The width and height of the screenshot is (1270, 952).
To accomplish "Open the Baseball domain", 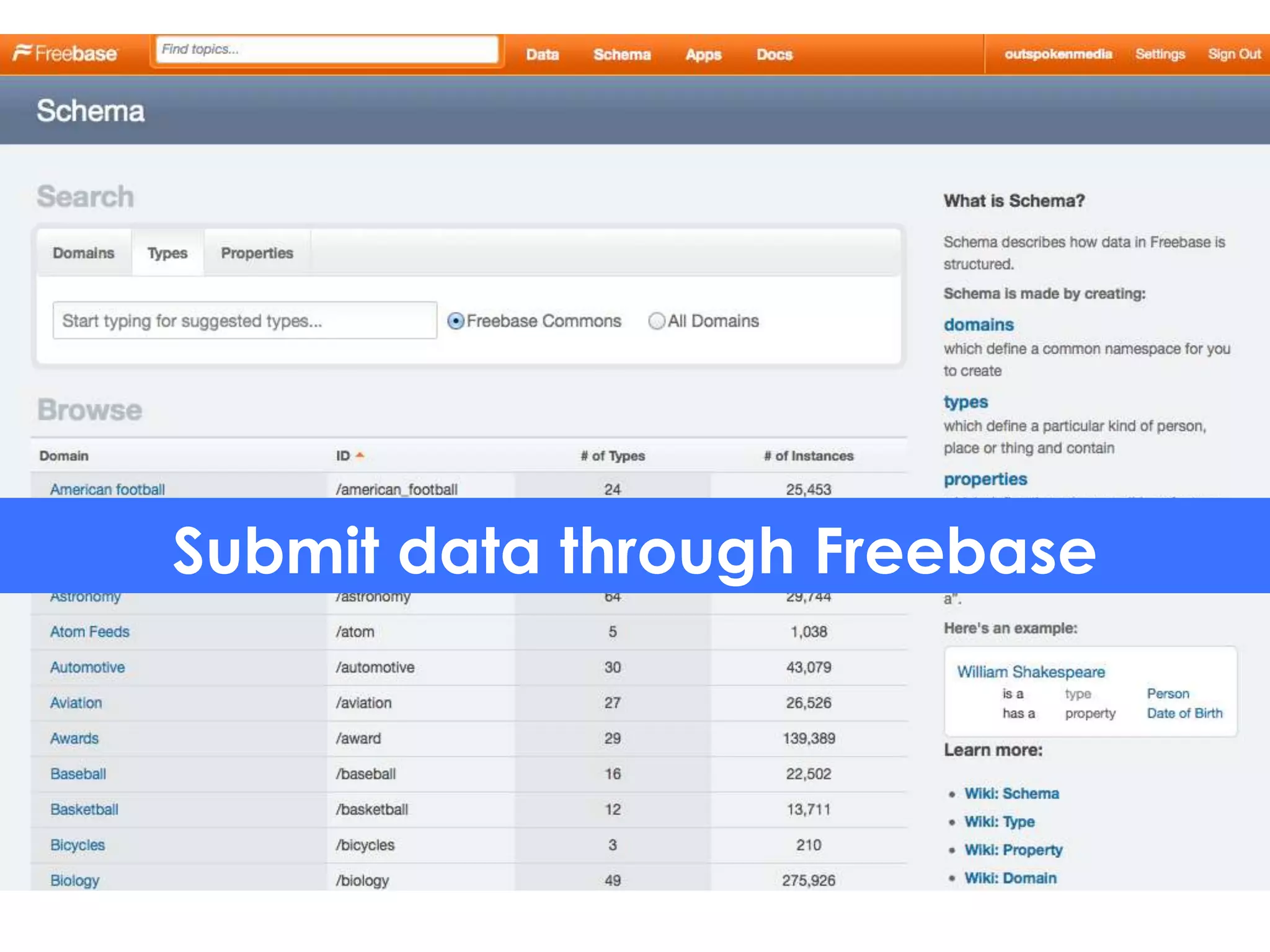I will [78, 773].
